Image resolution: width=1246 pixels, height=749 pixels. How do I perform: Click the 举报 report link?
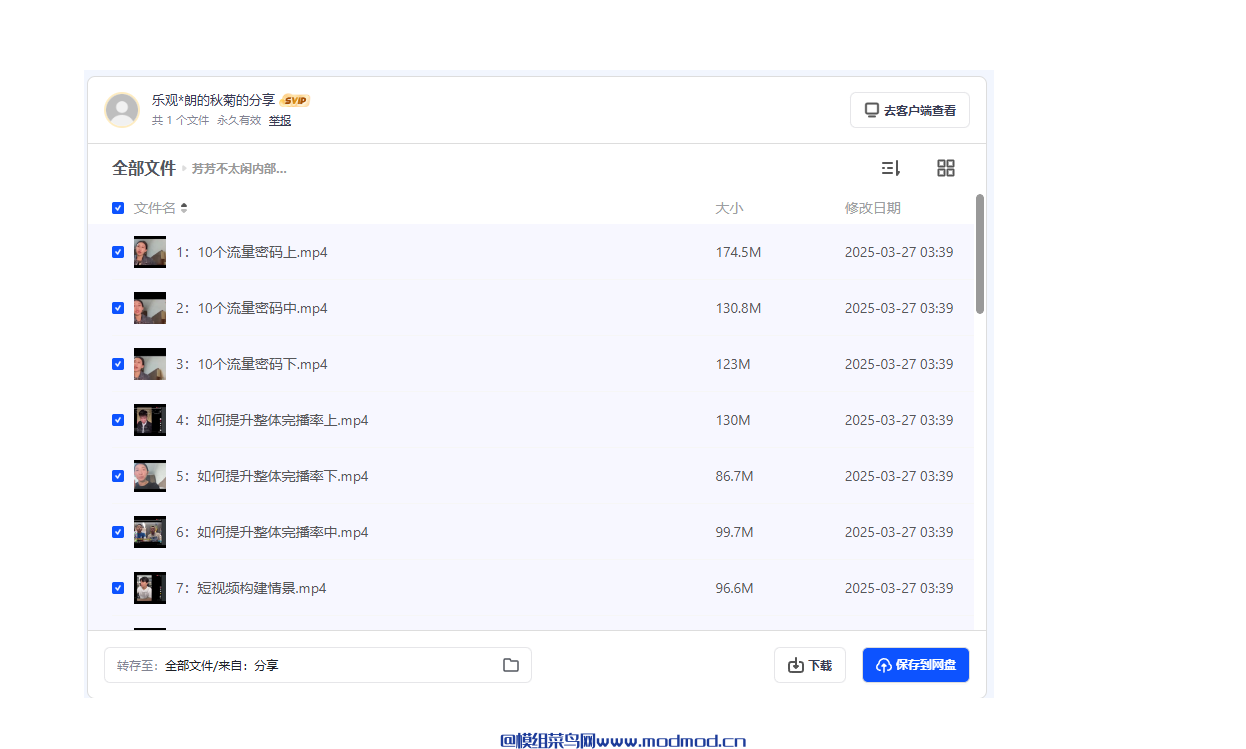tap(280, 120)
